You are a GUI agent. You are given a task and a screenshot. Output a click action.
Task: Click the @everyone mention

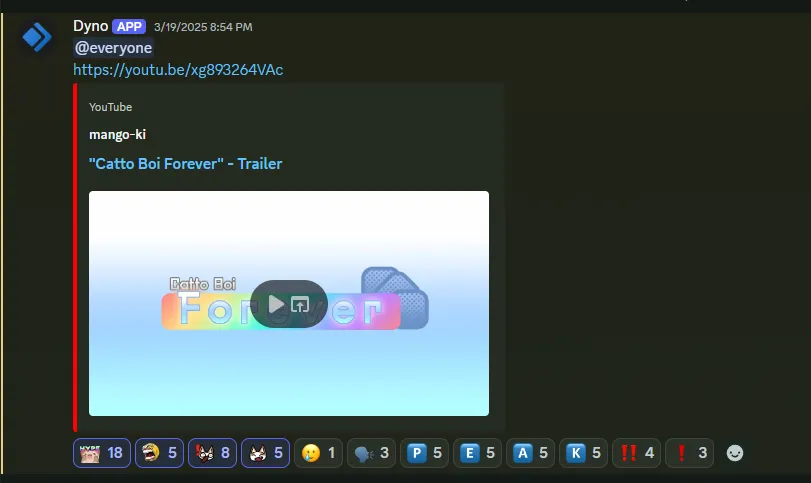click(x=113, y=47)
